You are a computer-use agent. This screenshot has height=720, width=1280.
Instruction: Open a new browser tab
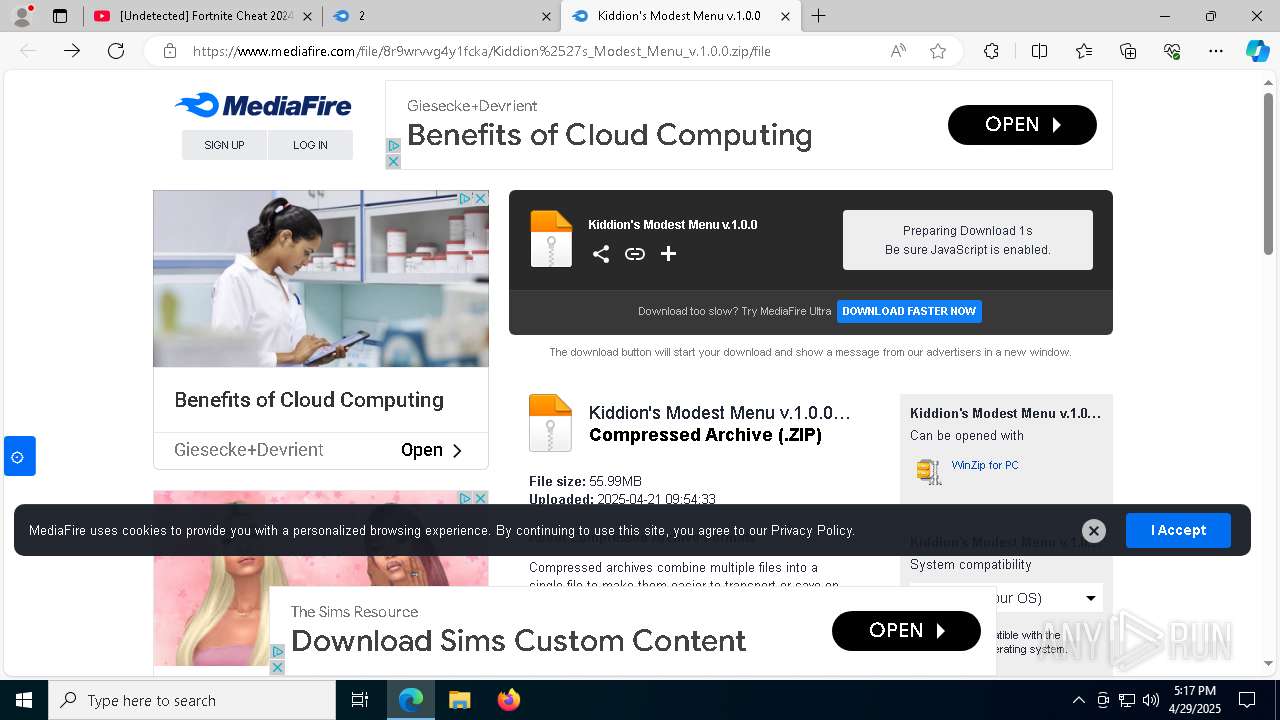click(x=818, y=16)
